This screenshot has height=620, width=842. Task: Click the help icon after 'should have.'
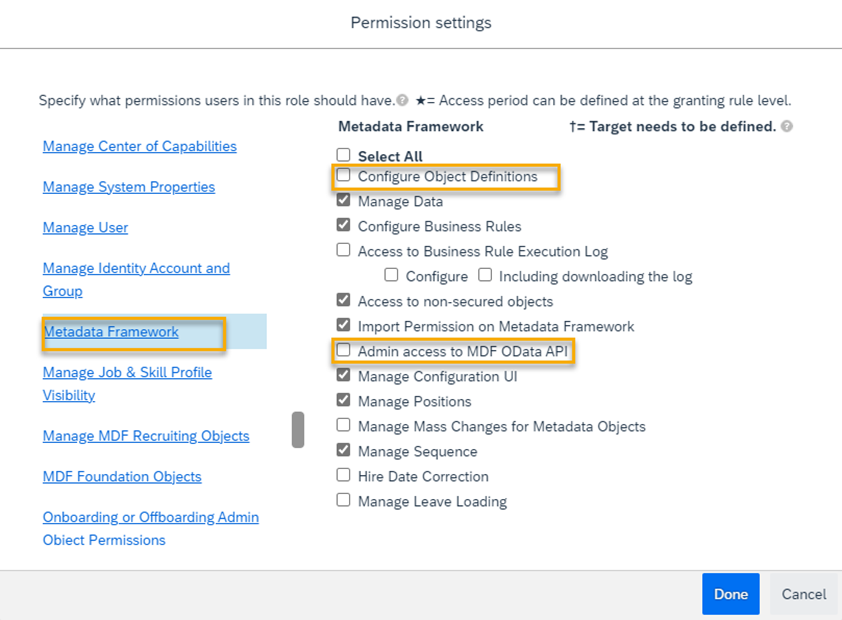point(402,100)
